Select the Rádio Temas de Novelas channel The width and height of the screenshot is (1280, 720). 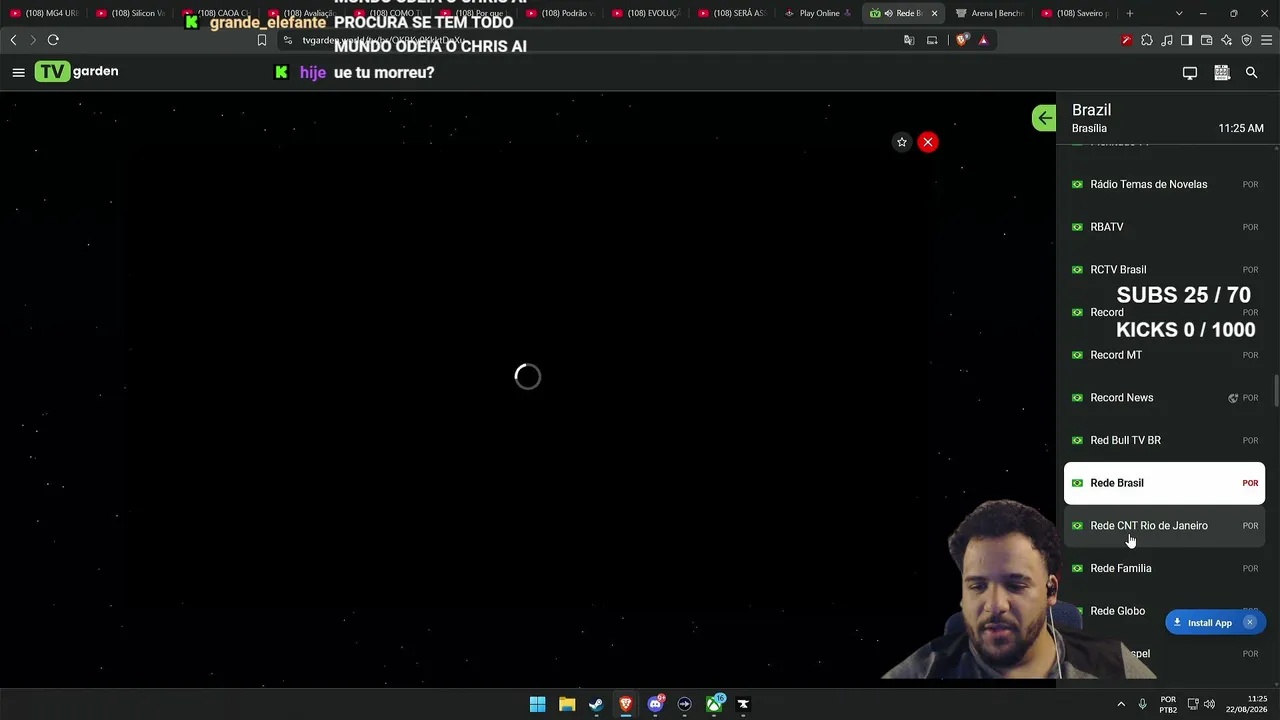pyautogui.click(x=1164, y=184)
